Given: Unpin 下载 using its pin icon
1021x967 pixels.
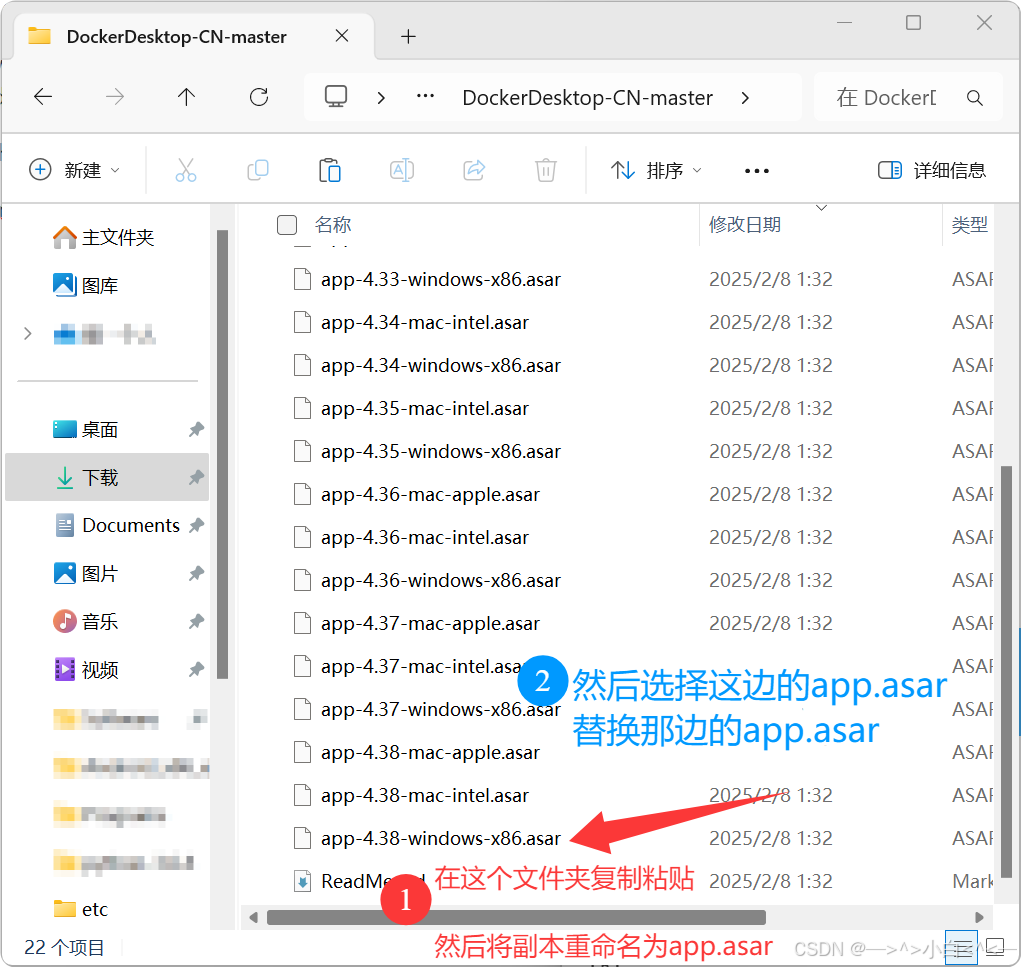Looking at the screenshot, I should [196, 477].
